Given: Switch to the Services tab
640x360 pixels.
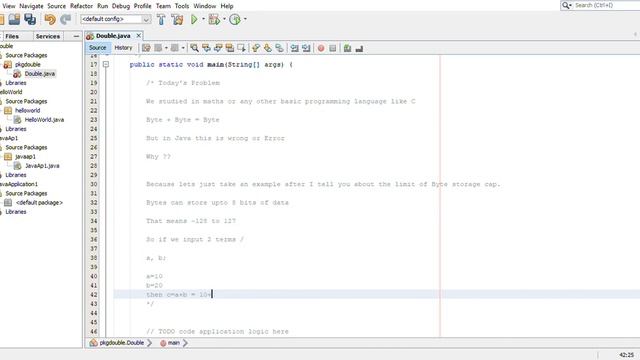Looking at the screenshot, I should pyautogui.click(x=48, y=36).
